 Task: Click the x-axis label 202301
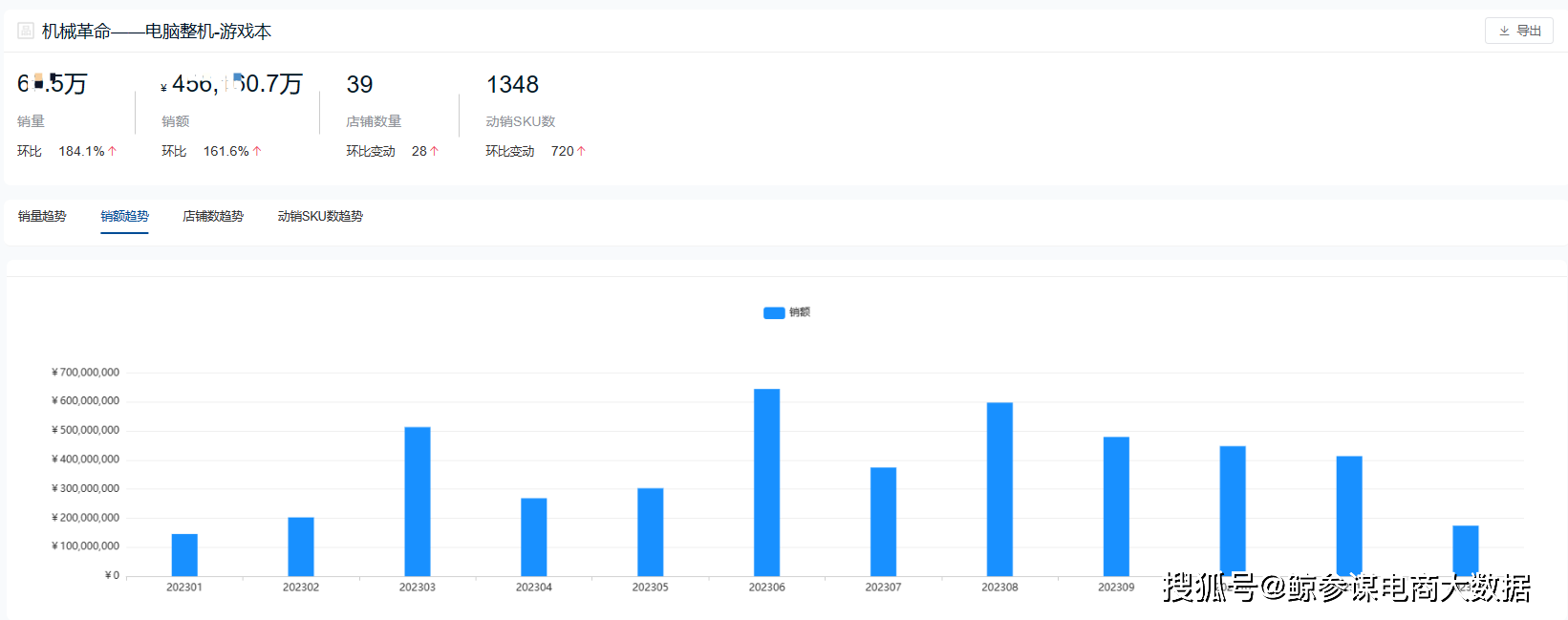point(184,588)
